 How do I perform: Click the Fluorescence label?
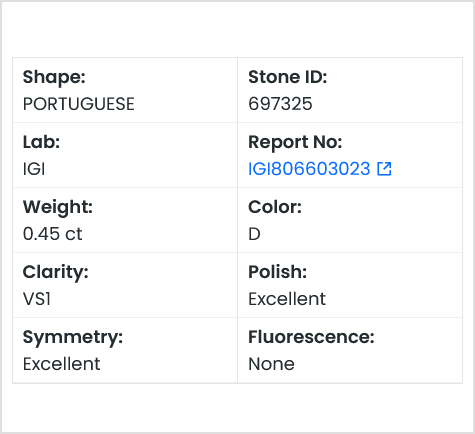click(311, 337)
